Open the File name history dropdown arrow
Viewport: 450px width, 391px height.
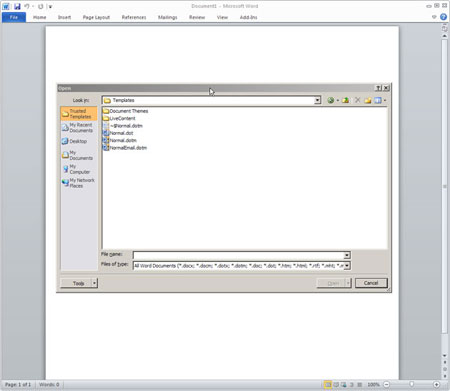(x=347, y=255)
